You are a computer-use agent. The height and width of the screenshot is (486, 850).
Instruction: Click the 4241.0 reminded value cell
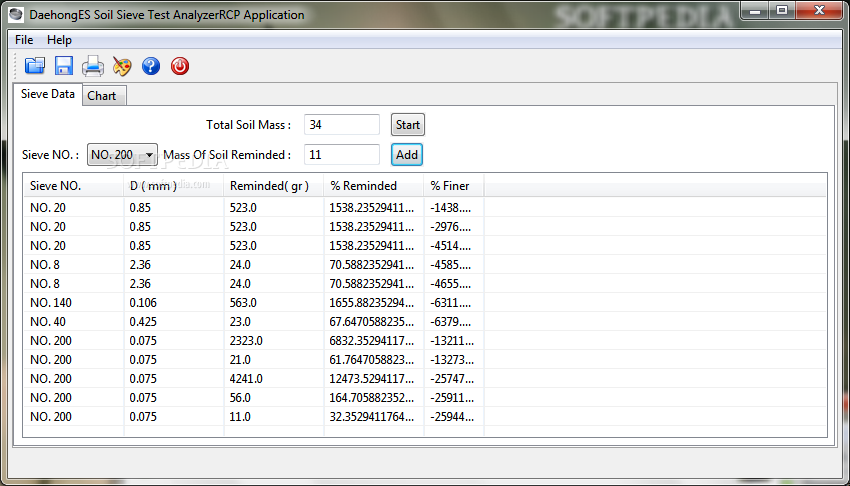[274, 379]
